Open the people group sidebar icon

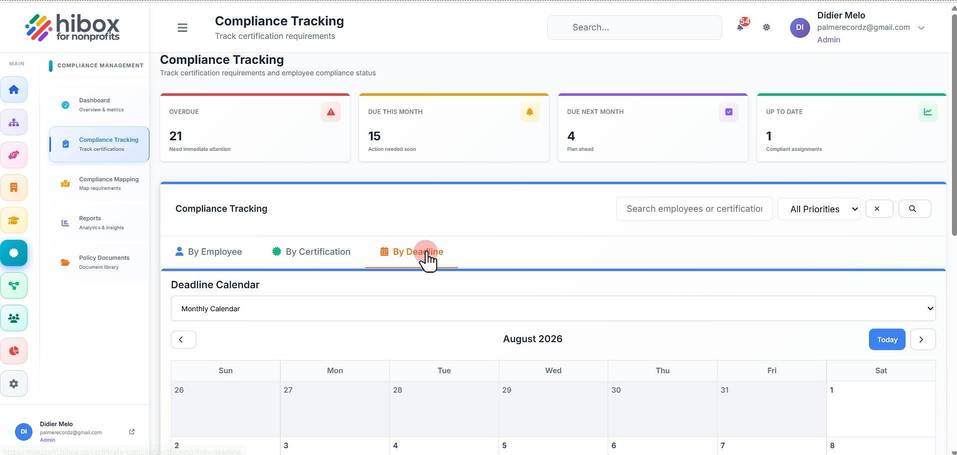(x=13, y=318)
